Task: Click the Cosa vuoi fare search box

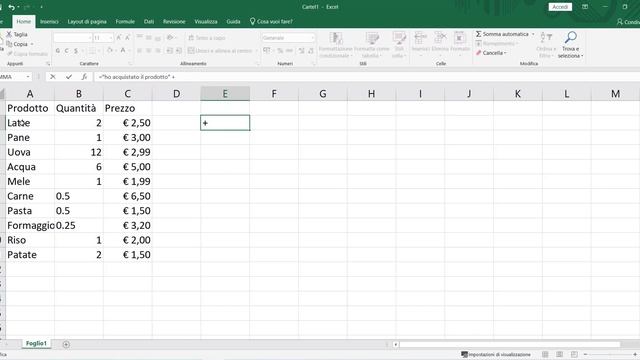Action: click(271, 22)
